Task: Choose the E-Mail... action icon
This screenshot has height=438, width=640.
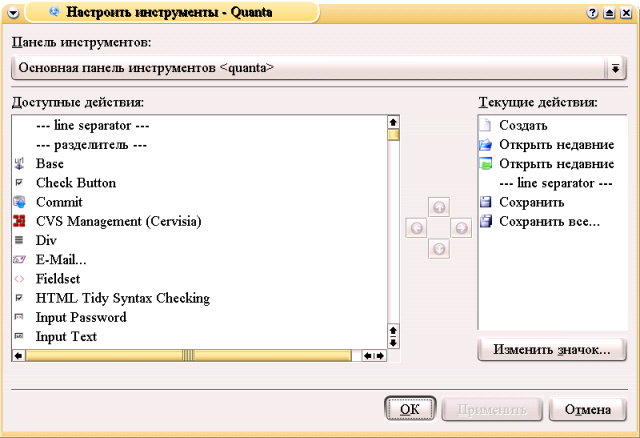Action: tap(19, 260)
